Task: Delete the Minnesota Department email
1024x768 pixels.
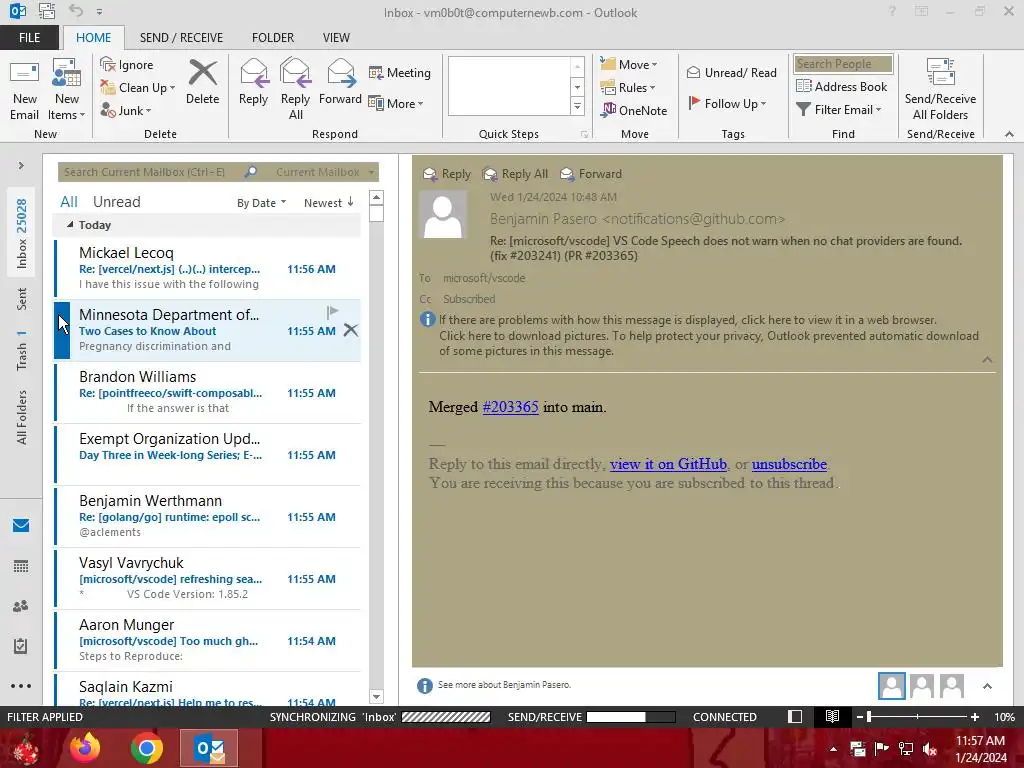Action: coord(351,330)
